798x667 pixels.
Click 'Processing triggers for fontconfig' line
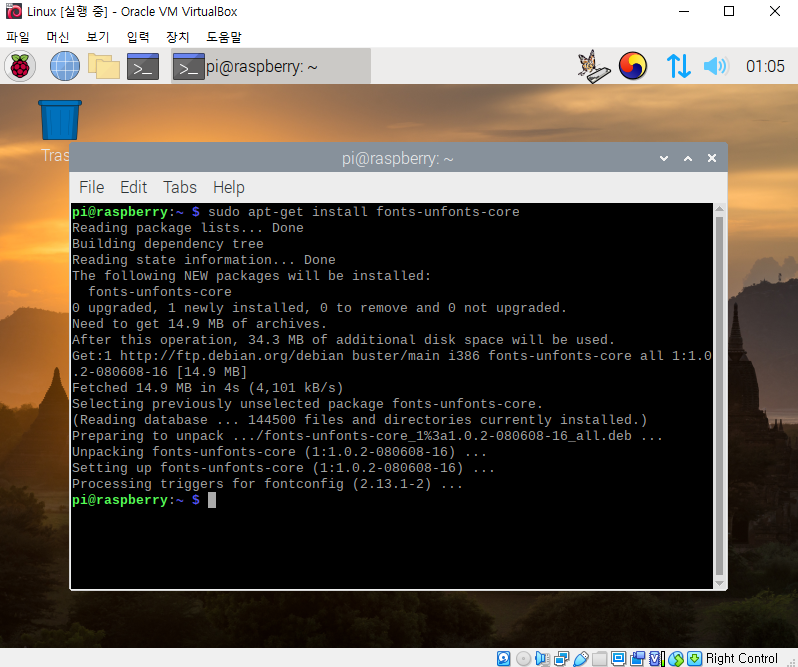[267, 484]
